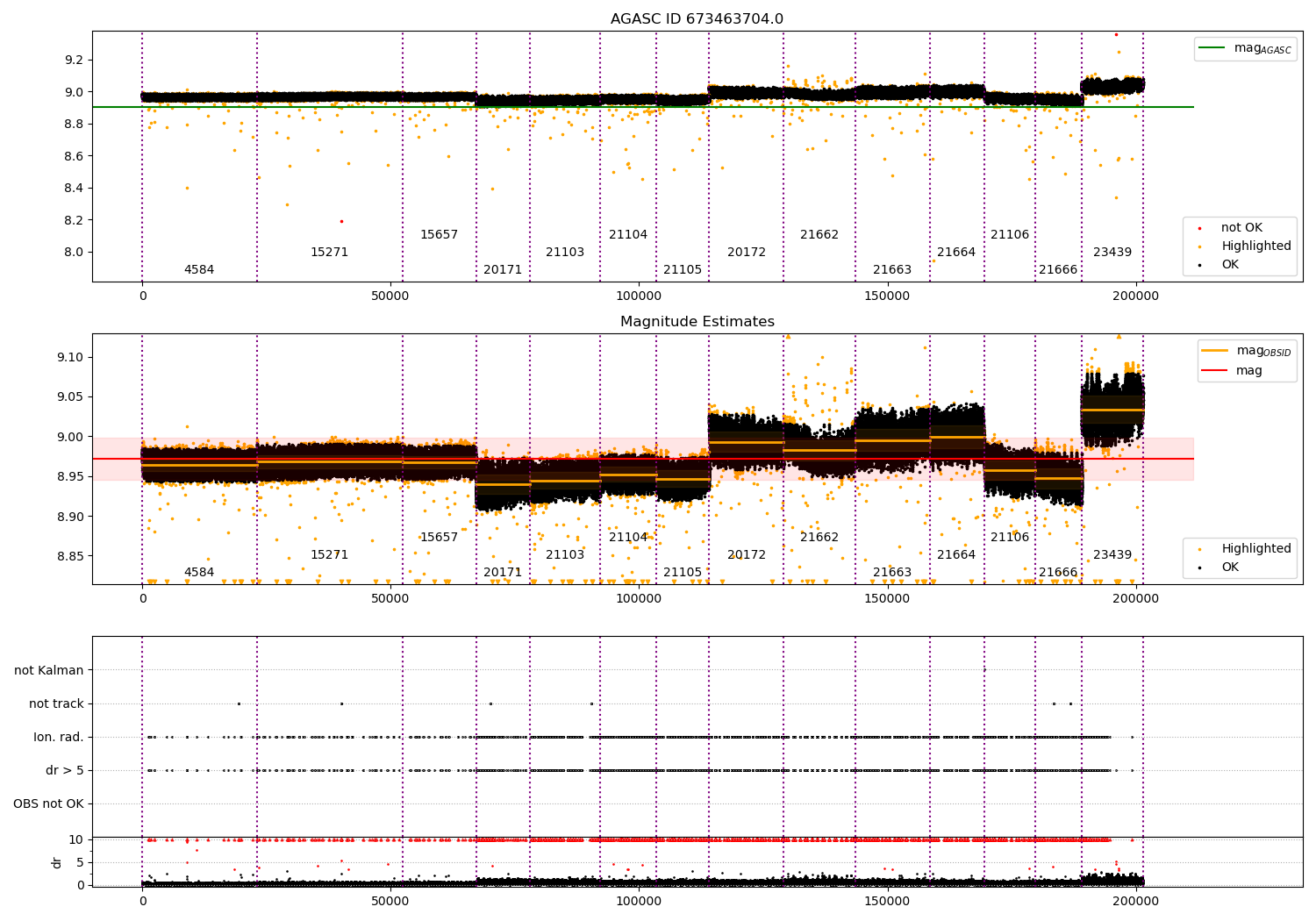1316x921 pixels.
Task: Click the 100000 x-axis tick in bottom plot
Action: pyautogui.click(x=639, y=902)
